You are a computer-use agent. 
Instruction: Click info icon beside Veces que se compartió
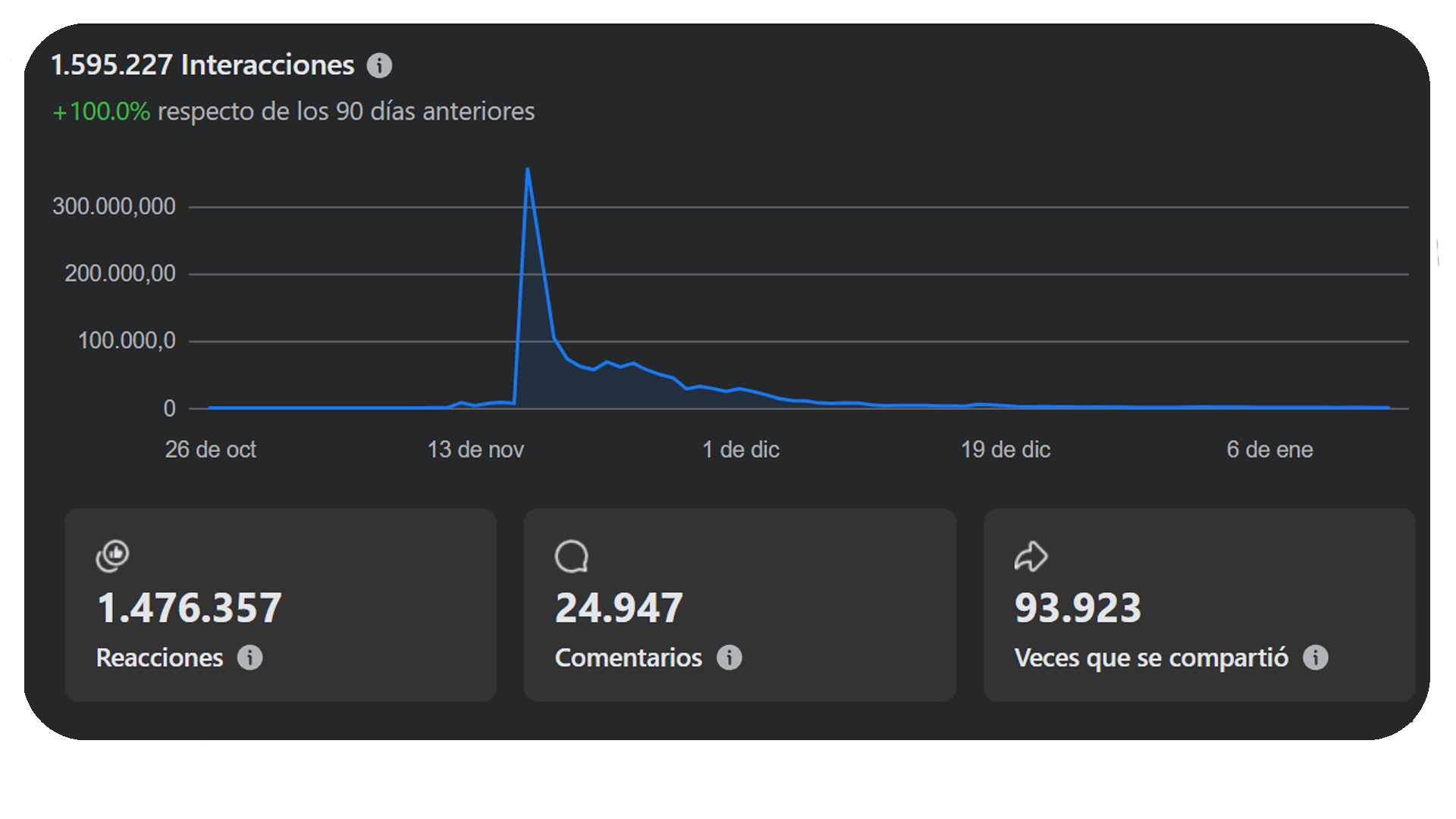point(1316,657)
